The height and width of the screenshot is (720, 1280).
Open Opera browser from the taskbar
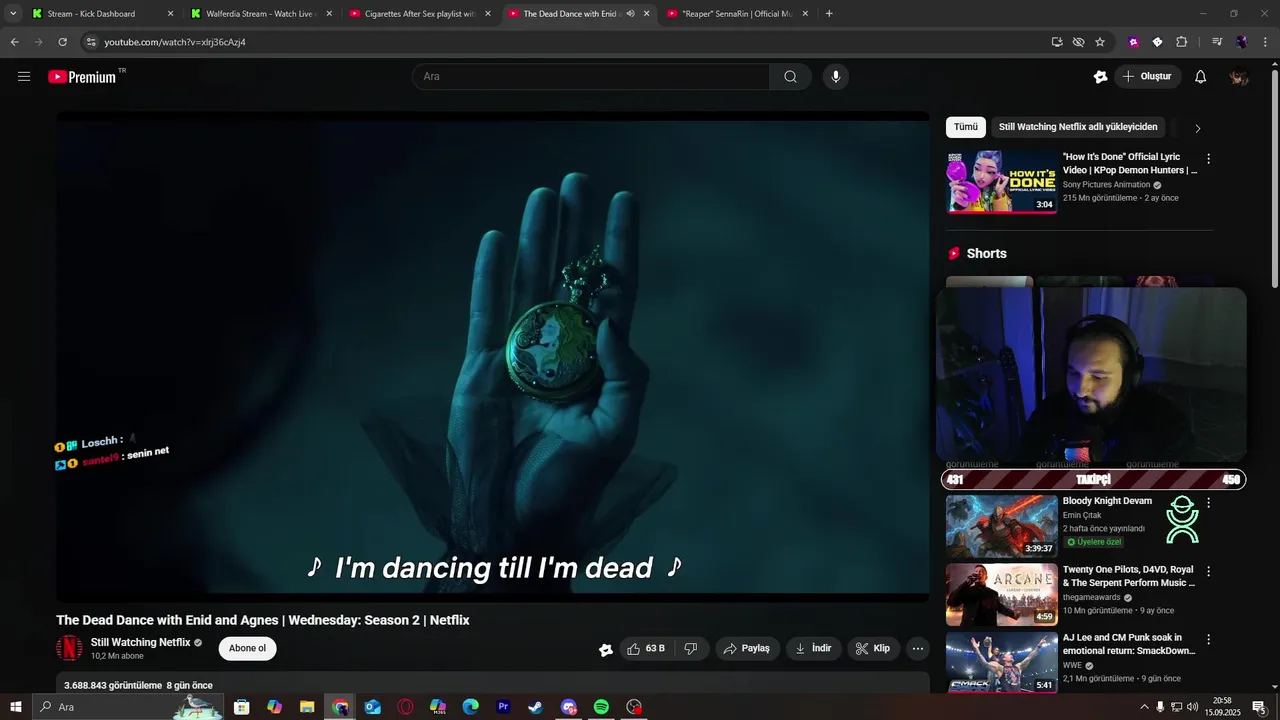(405, 707)
